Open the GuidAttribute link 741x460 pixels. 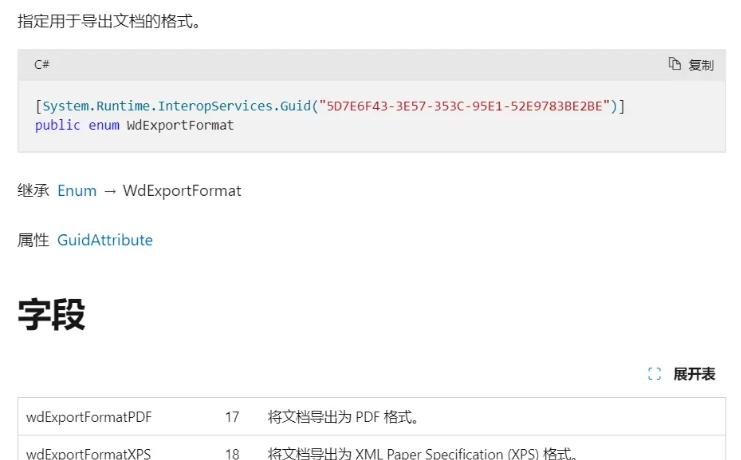(105, 240)
